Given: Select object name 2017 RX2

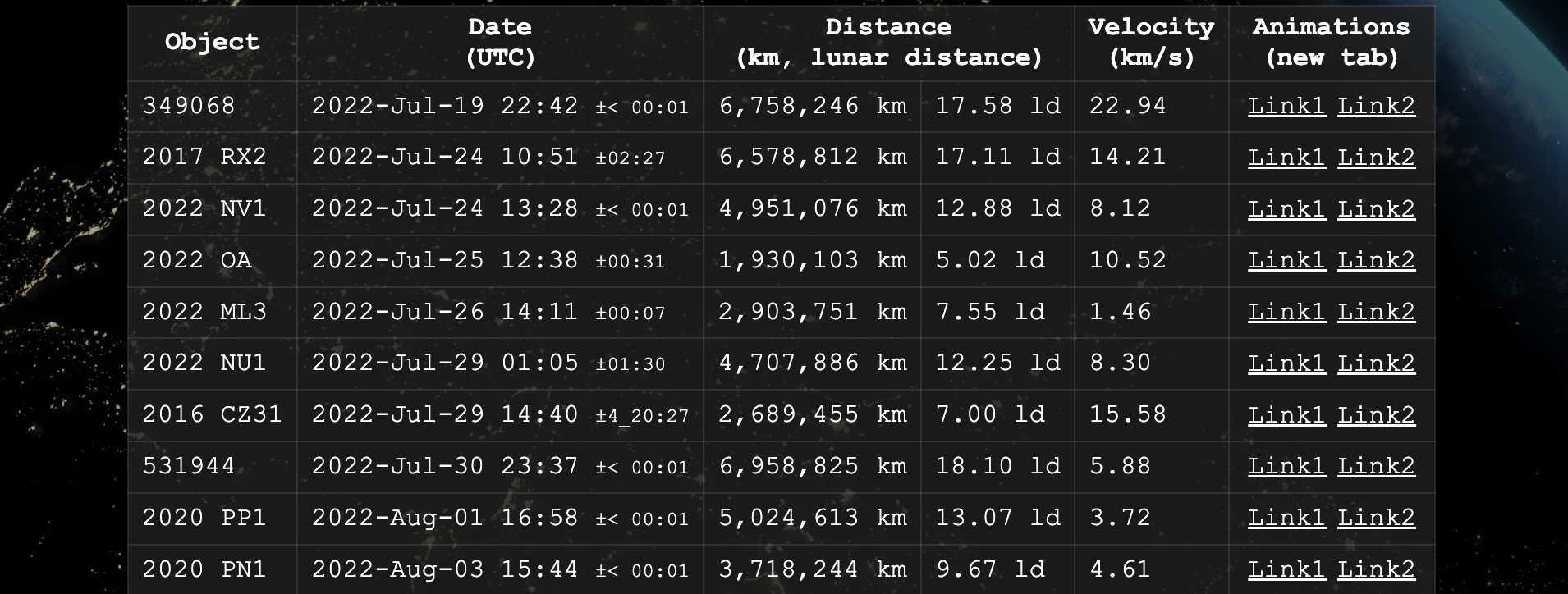Looking at the screenshot, I should coord(204,157).
